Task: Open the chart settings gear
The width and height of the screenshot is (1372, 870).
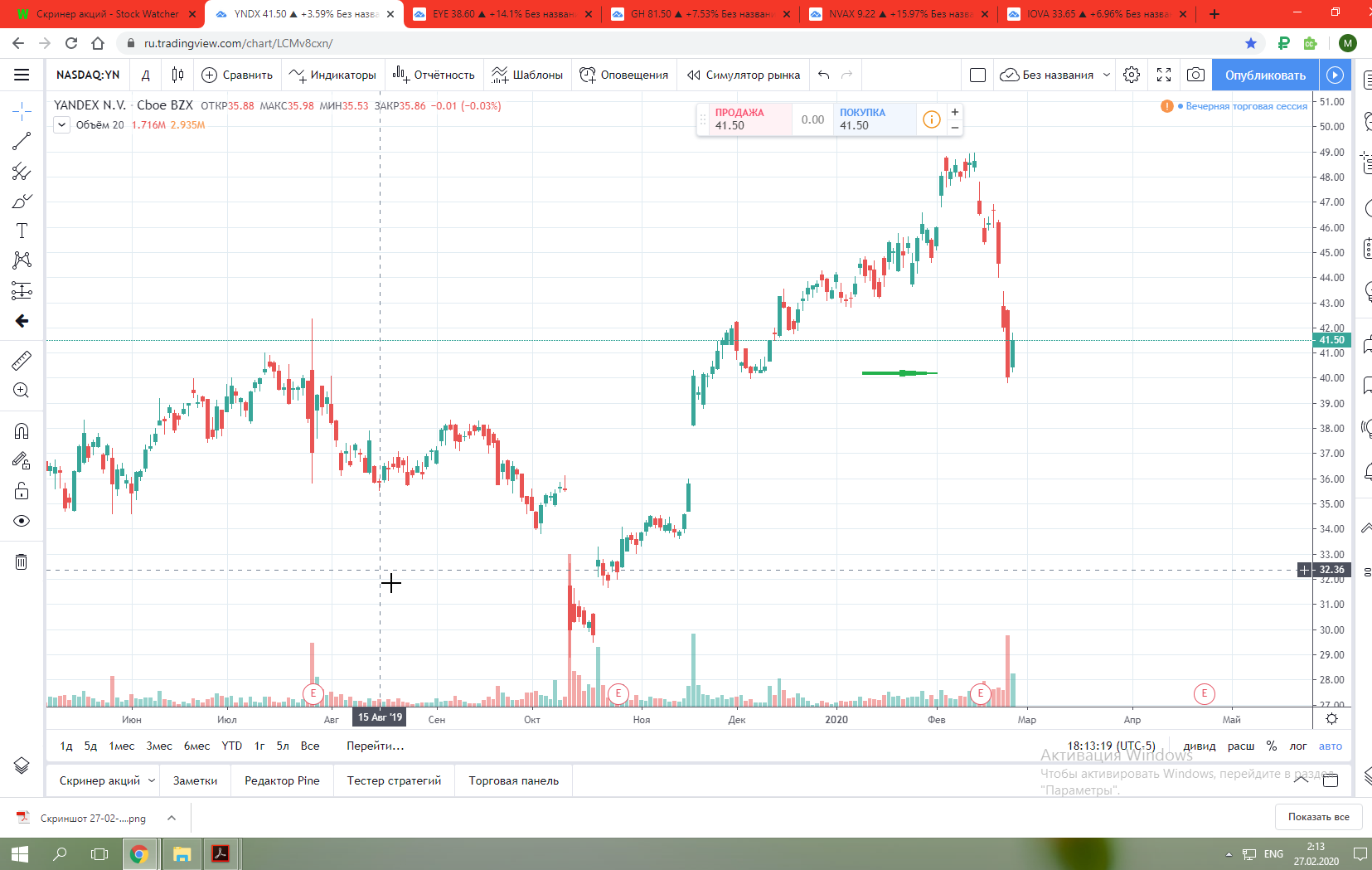Action: click(1132, 75)
